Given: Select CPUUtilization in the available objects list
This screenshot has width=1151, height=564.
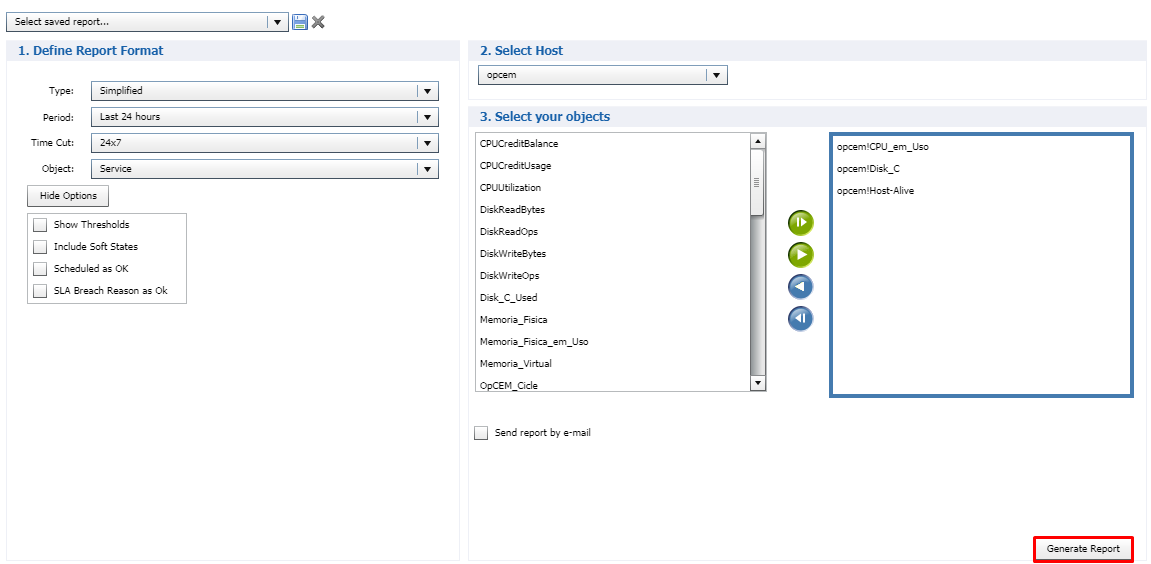Looking at the screenshot, I should pyautogui.click(x=510, y=188).
